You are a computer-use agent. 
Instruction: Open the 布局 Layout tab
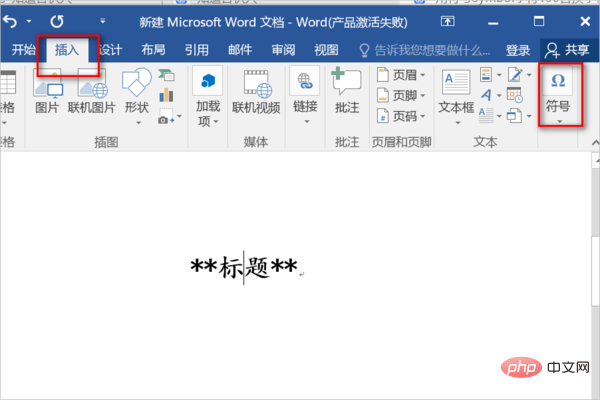pos(154,49)
